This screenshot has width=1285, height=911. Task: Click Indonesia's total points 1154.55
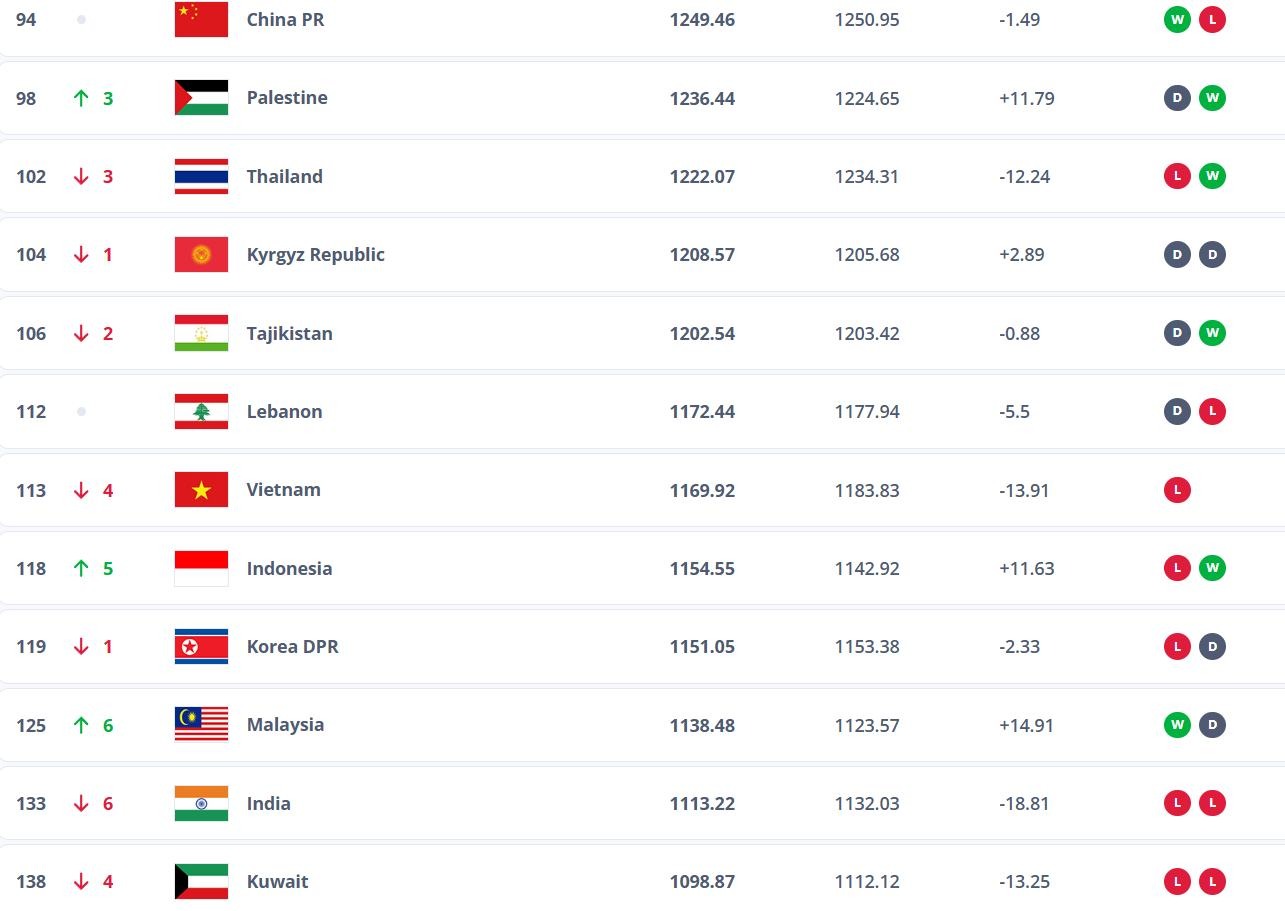702,568
